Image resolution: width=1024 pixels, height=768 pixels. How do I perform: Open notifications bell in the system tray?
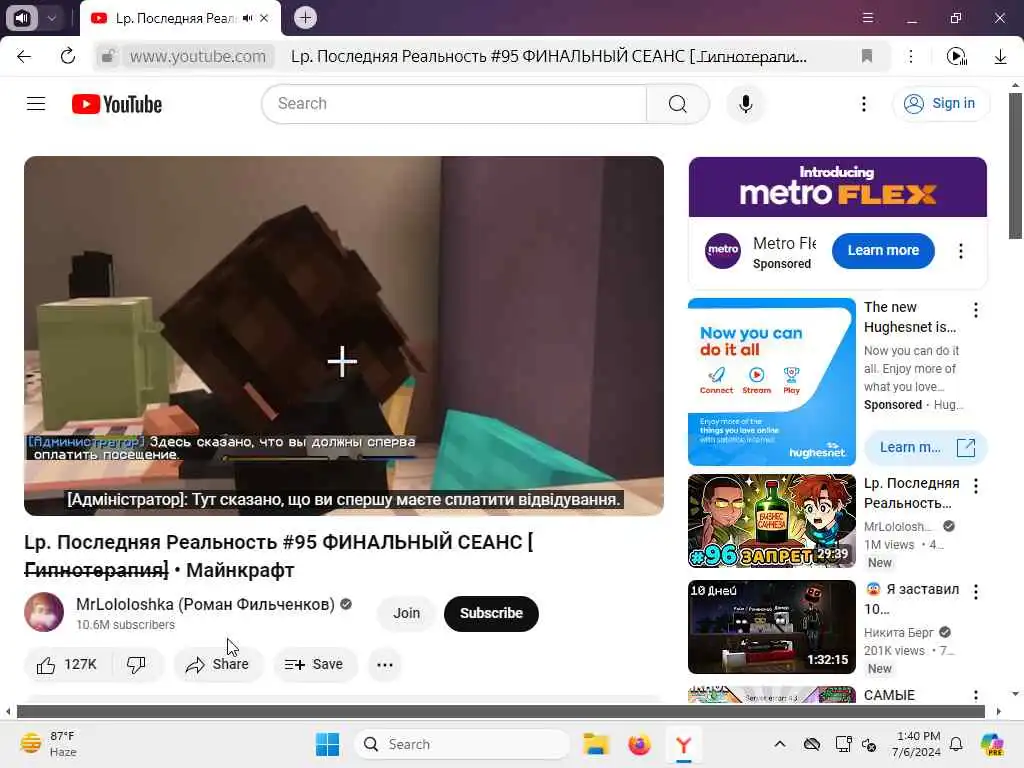coord(956,744)
